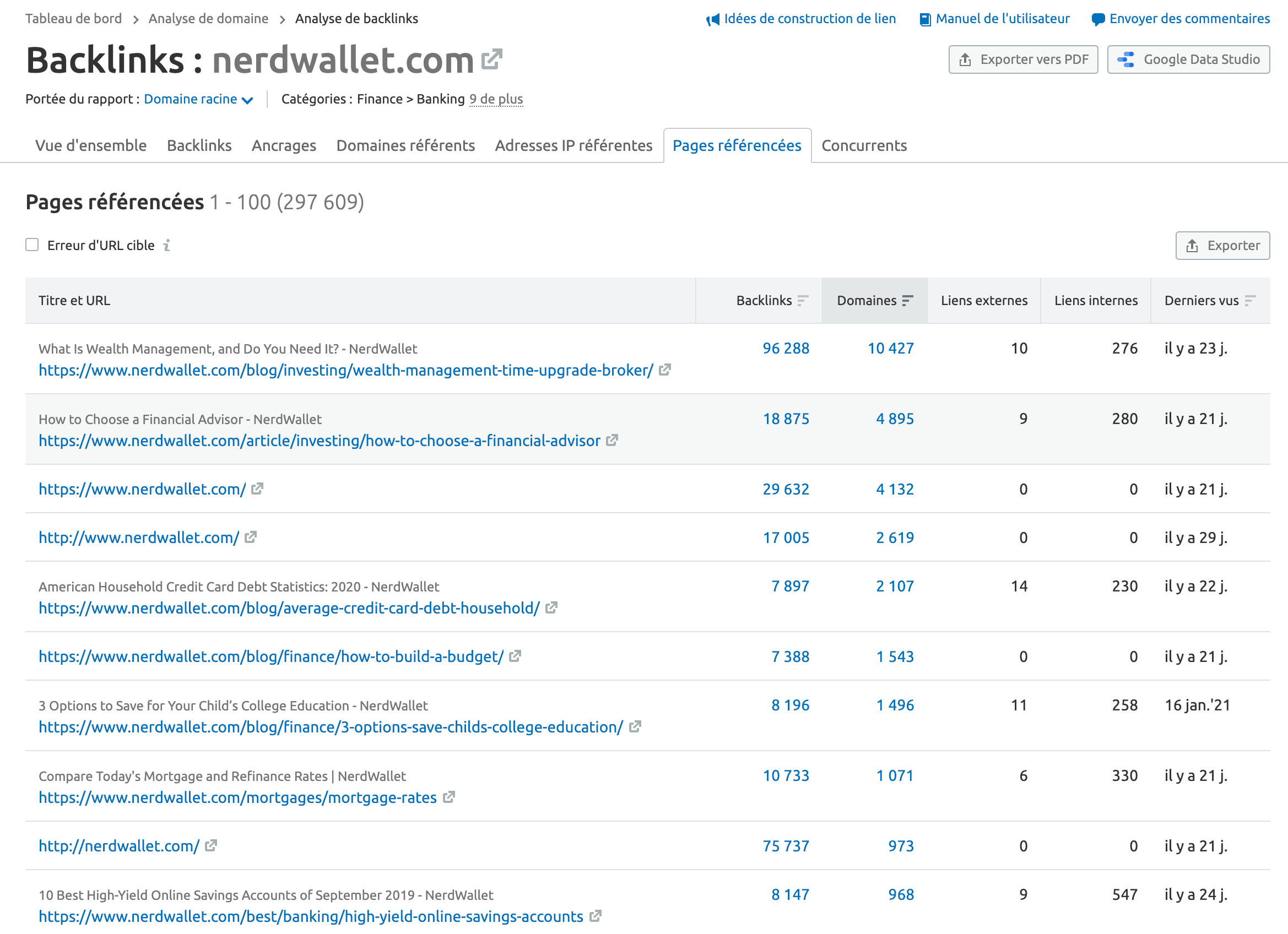The height and width of the screenshot is (934, 1288).
Task: Click domains count 973
Action: [901, 846]
